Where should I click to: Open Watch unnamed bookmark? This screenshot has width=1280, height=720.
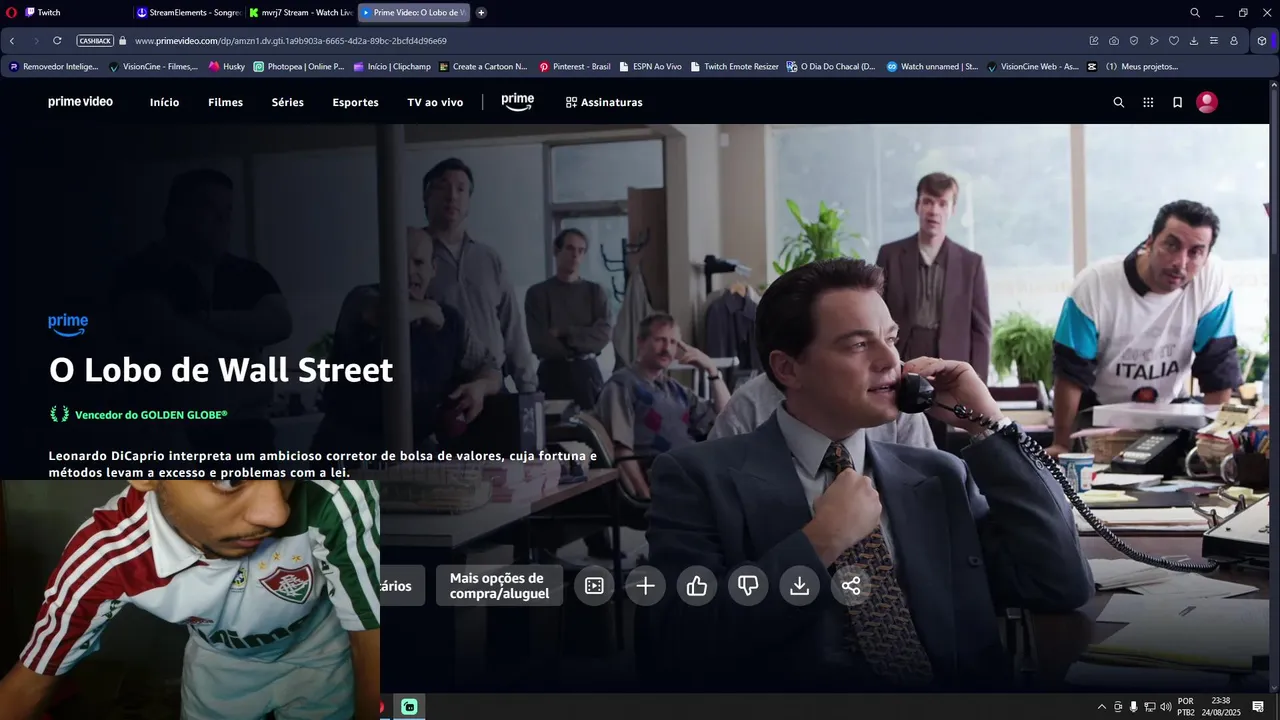coord(932,67)
